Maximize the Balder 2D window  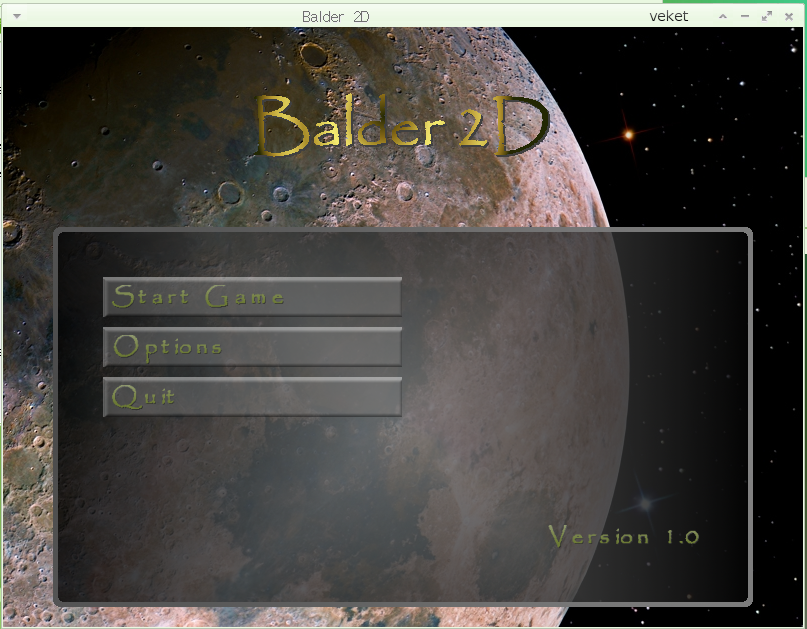tap(767, 16)
